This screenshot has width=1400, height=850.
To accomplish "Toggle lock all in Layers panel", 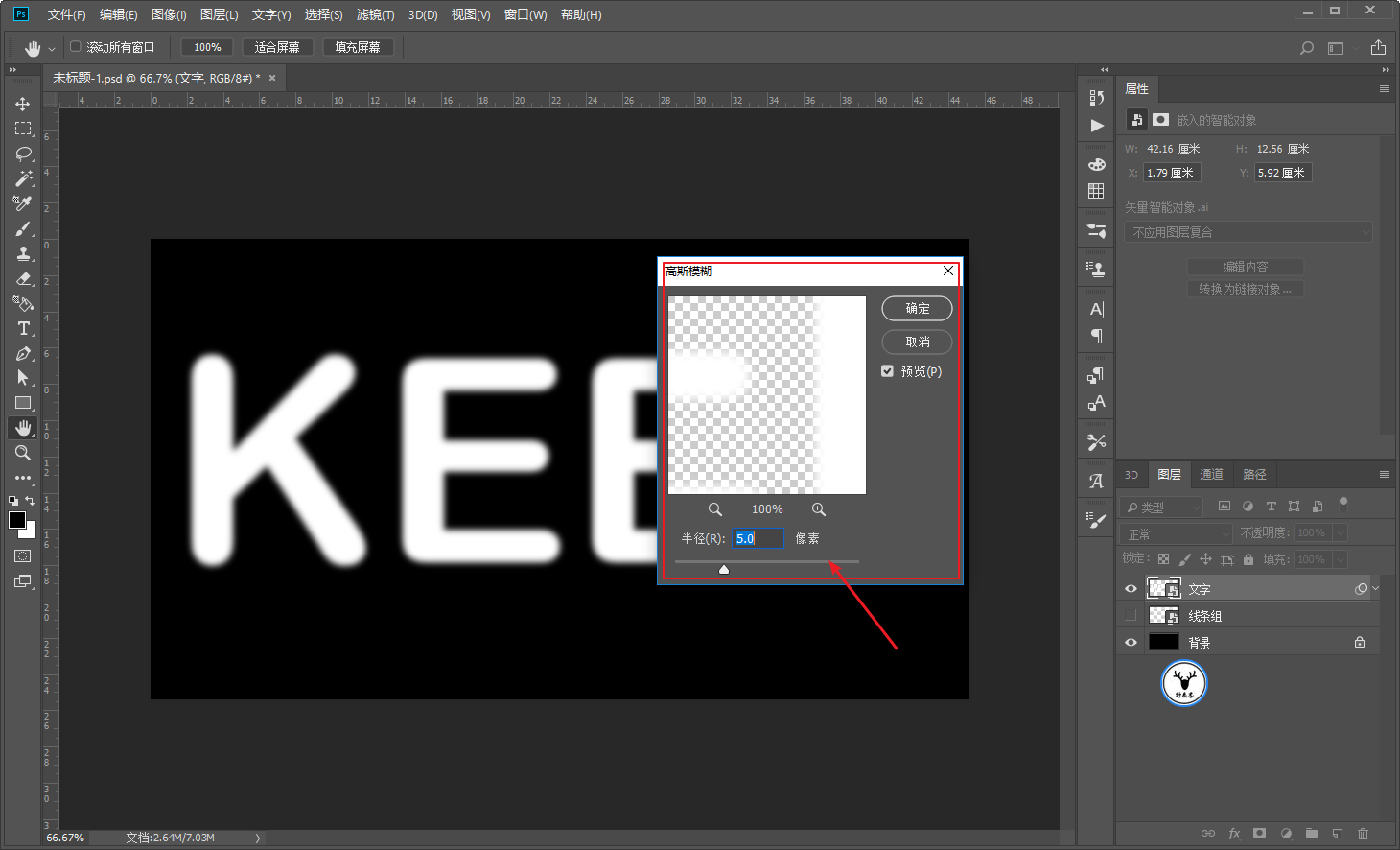I will pyautogui.click(x=1248, y=559).
